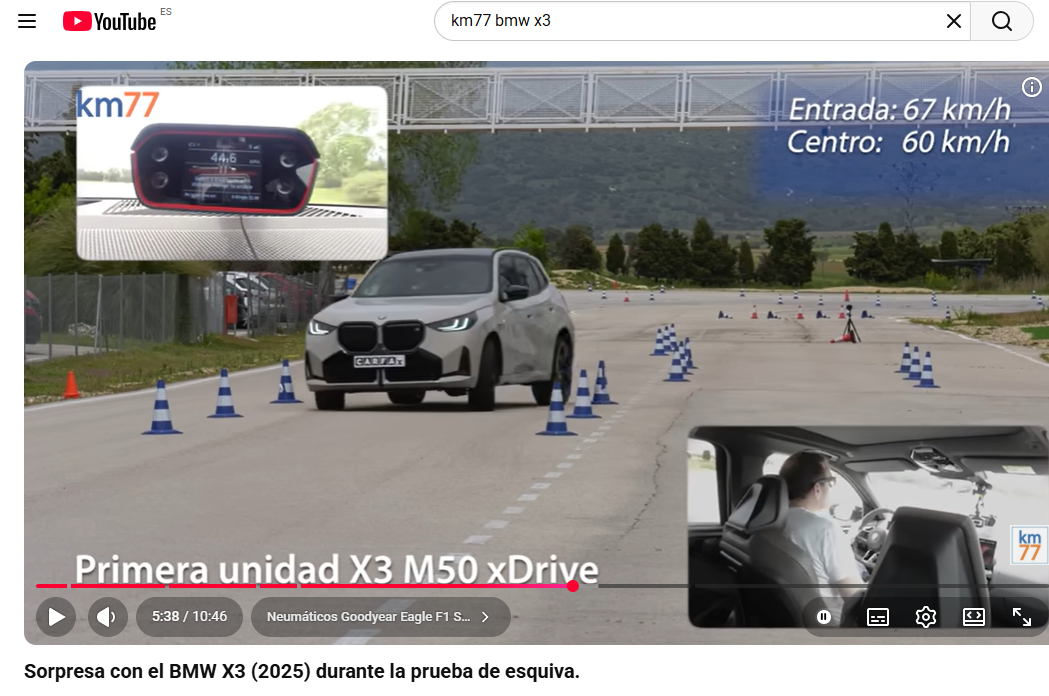
Task: Toggle the autoplay control
Action: [x=823, y=617]
